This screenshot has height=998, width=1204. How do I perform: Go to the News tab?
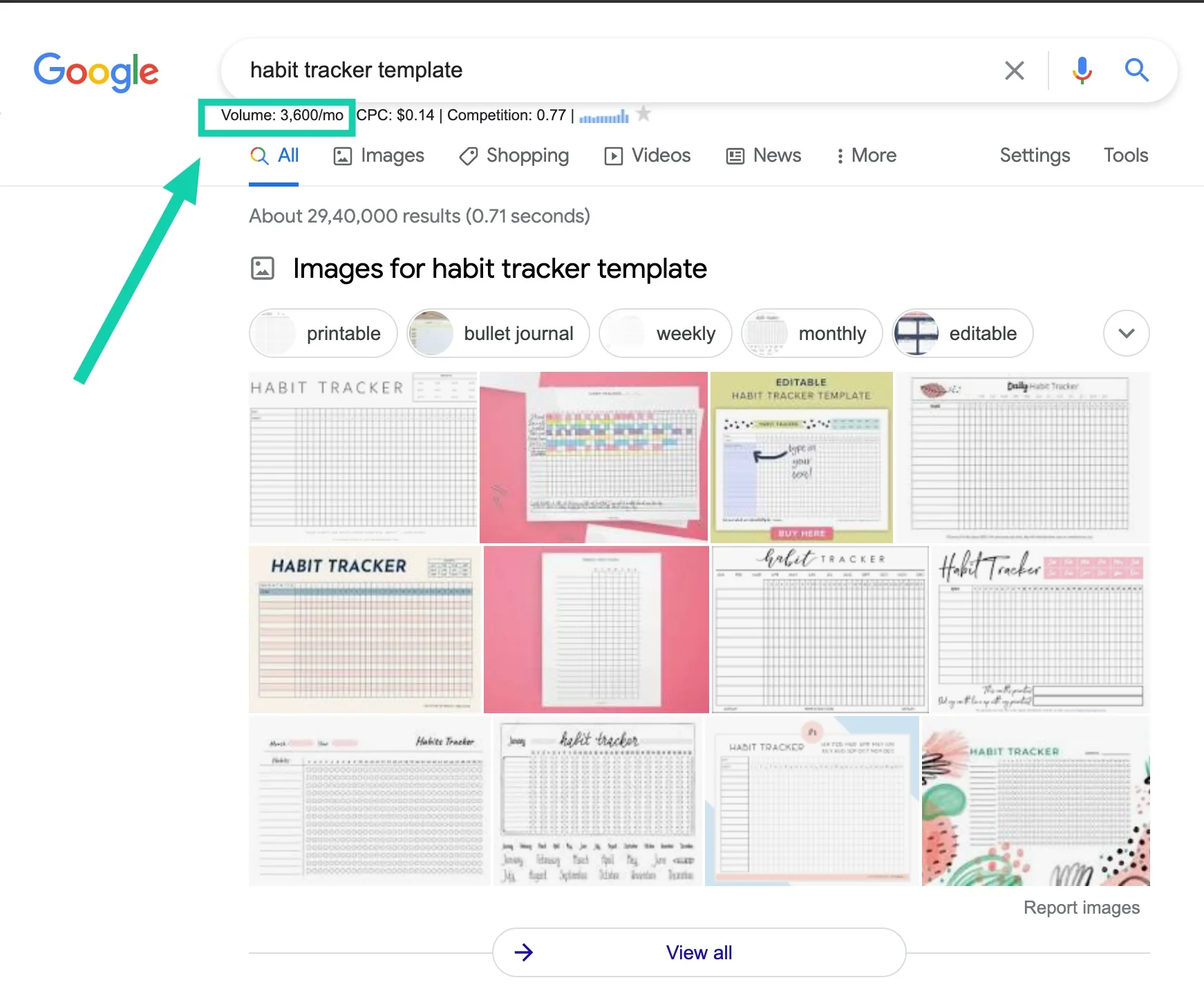764,156
